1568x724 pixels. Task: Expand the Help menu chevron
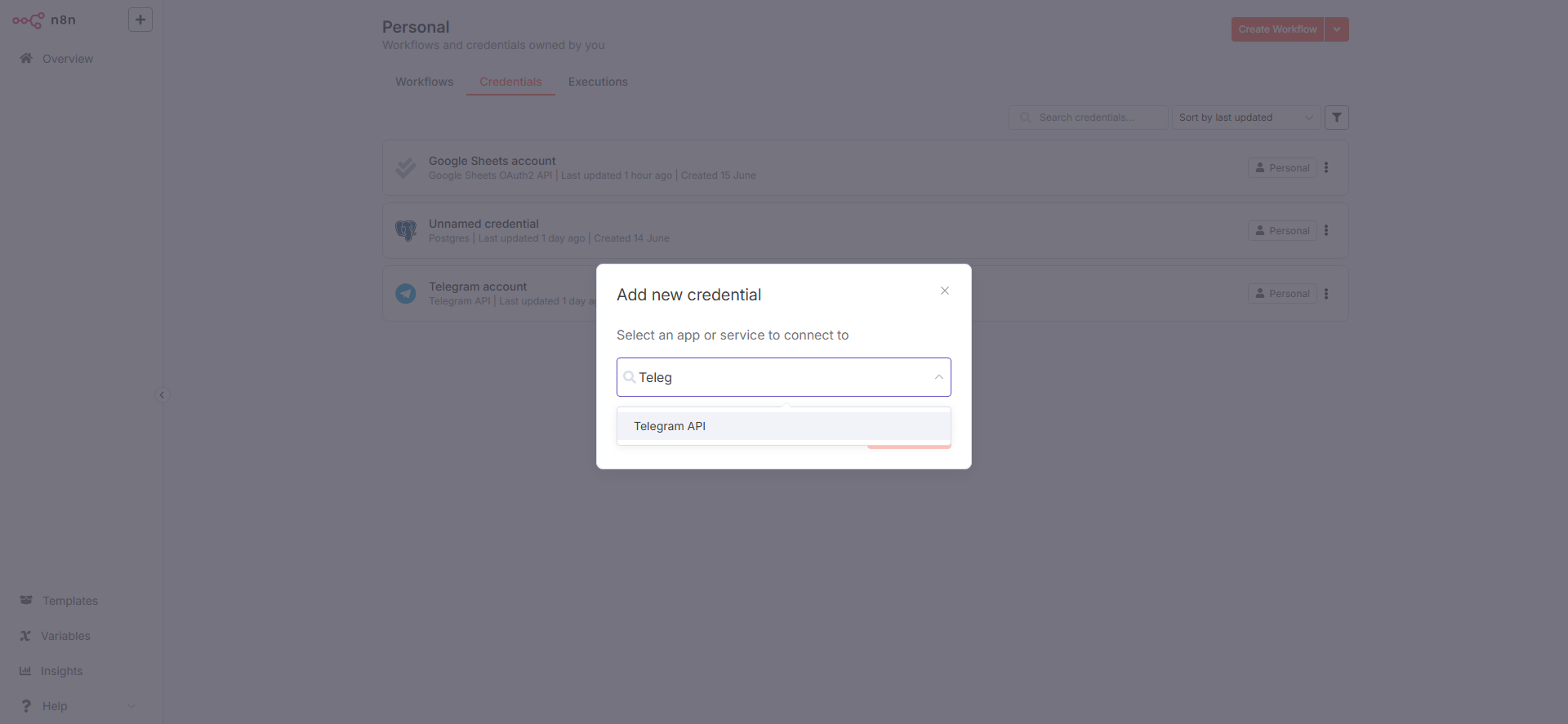tap(131, 706)
